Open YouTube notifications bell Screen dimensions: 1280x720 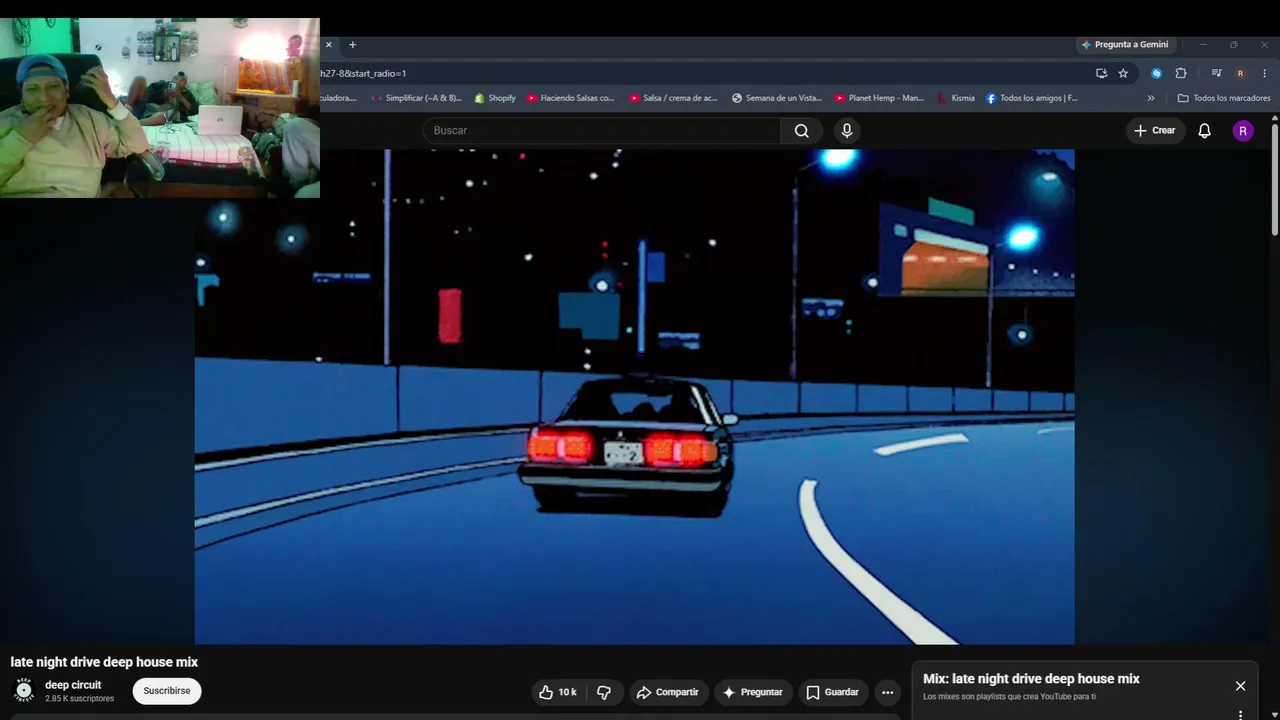[1205, 130]
